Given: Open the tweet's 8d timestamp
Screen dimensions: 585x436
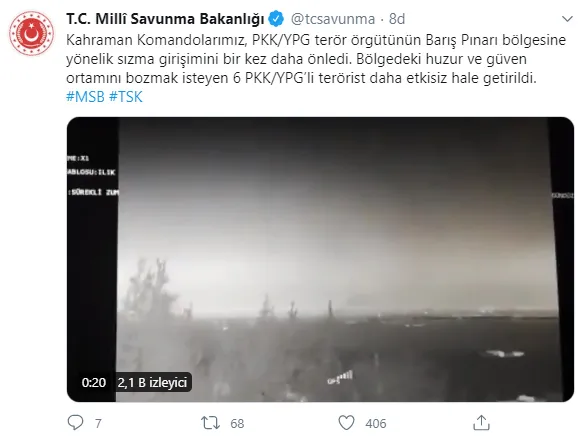Looking at the screenshot, I should 397,19.
